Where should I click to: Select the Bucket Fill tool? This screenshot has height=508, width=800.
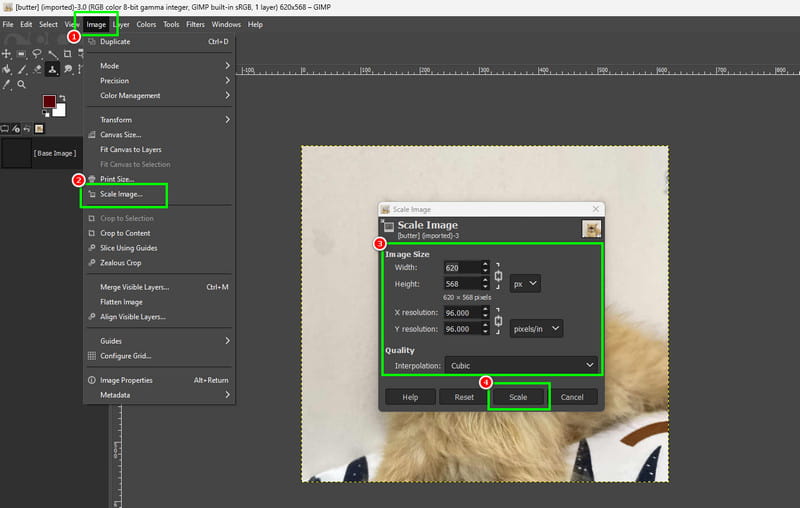point(7,69)
